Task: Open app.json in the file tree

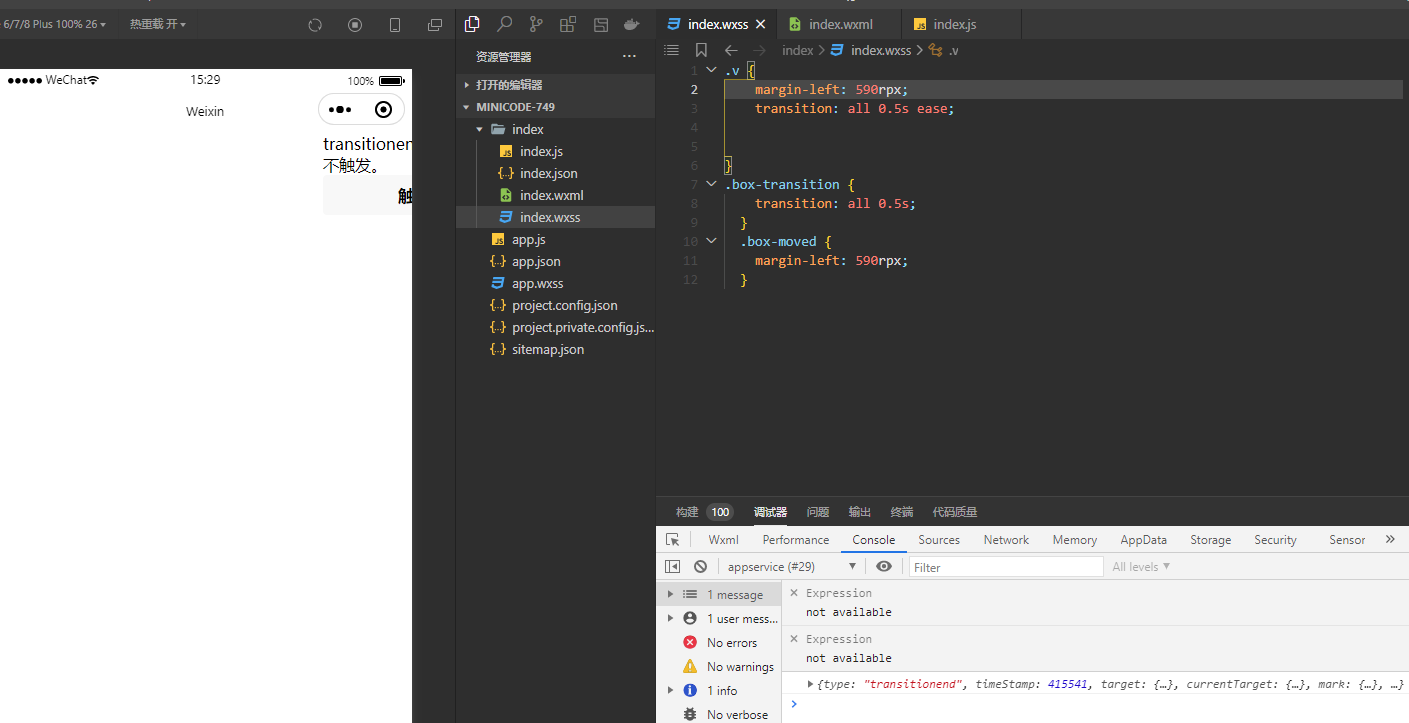Action: click(x=536, y=261)
